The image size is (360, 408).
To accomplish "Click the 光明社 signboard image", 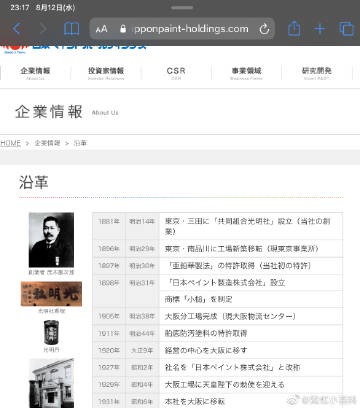I will [x=51, y=294].
